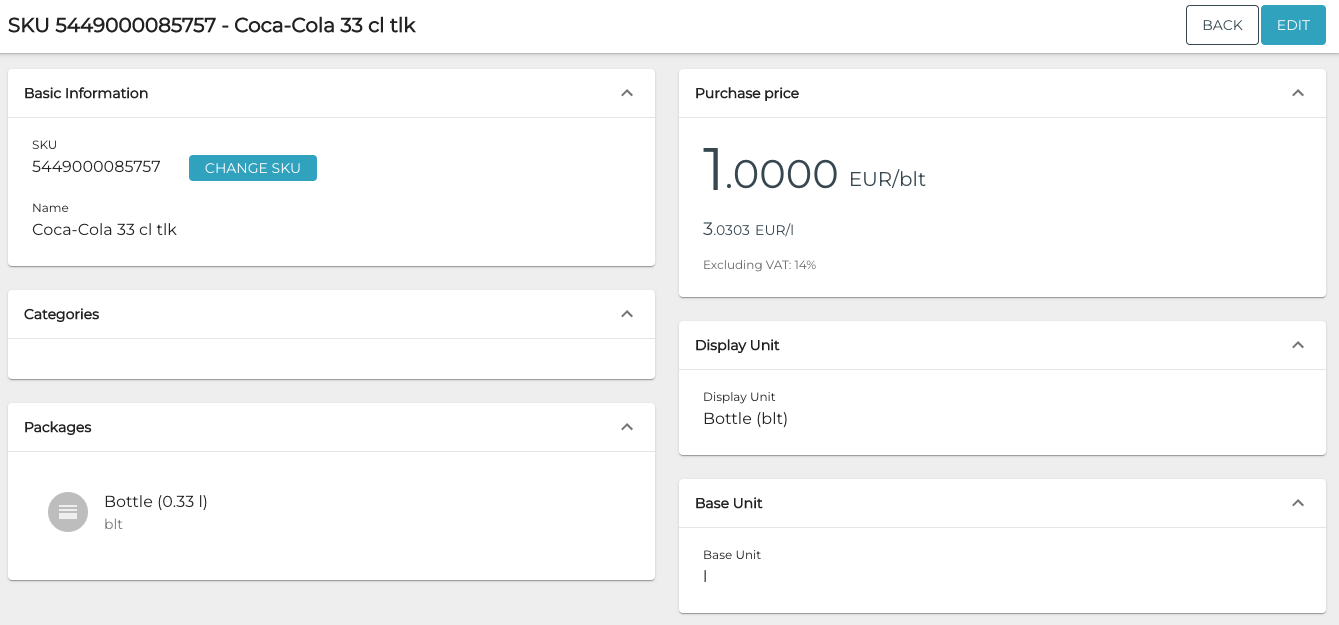Collapse the Basic Information panel chevron
1339x625 pixels.
[x=627, y=93]
